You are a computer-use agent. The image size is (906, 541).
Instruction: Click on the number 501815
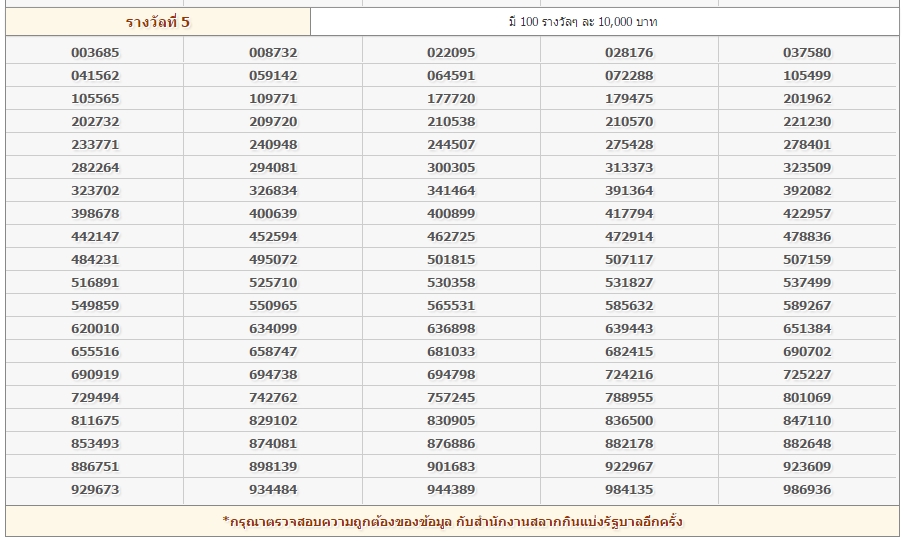tap(451, 260)
